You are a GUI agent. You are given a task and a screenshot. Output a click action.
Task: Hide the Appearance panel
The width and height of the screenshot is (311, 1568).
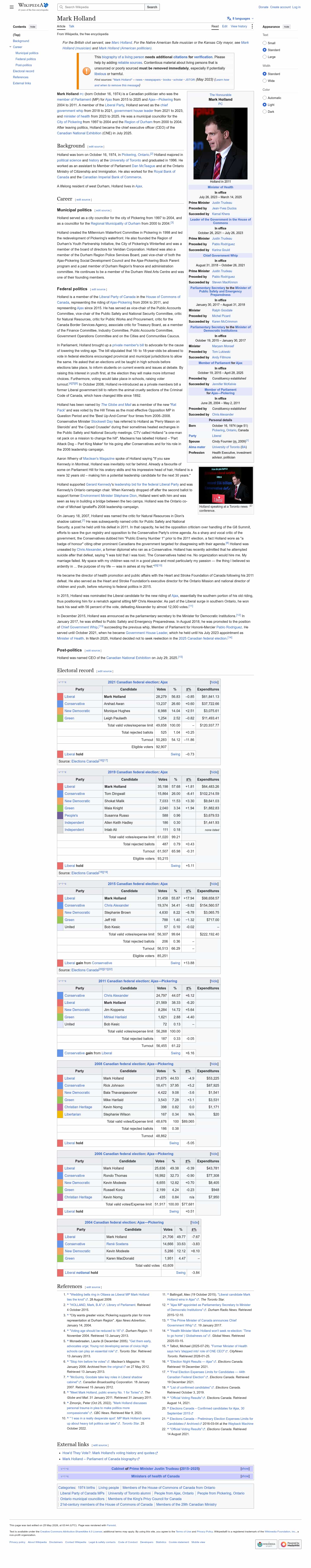[x=287, y=27]
